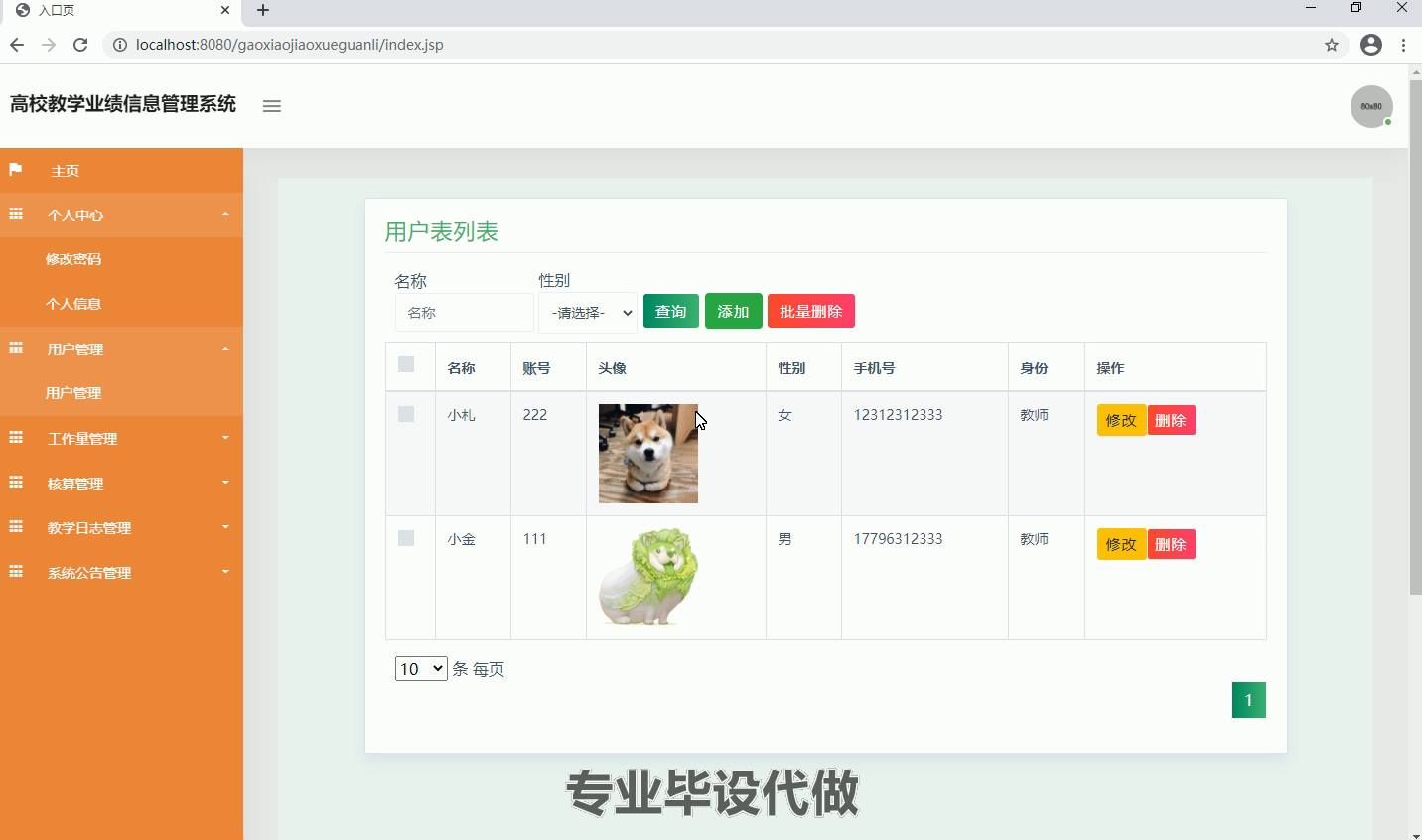Click phone number 12312312333
Image resolution: width=1422 pixels, height=840 pixels.
tap(899, 415)
